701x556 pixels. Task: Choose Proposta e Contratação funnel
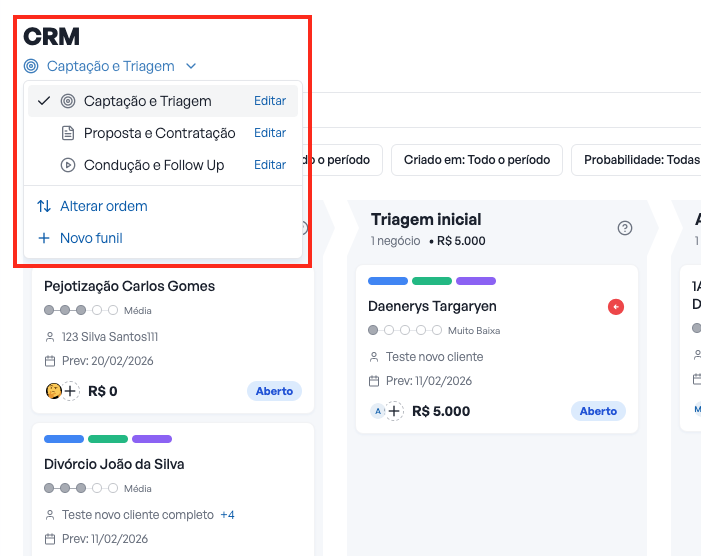(x=159, y=133)
